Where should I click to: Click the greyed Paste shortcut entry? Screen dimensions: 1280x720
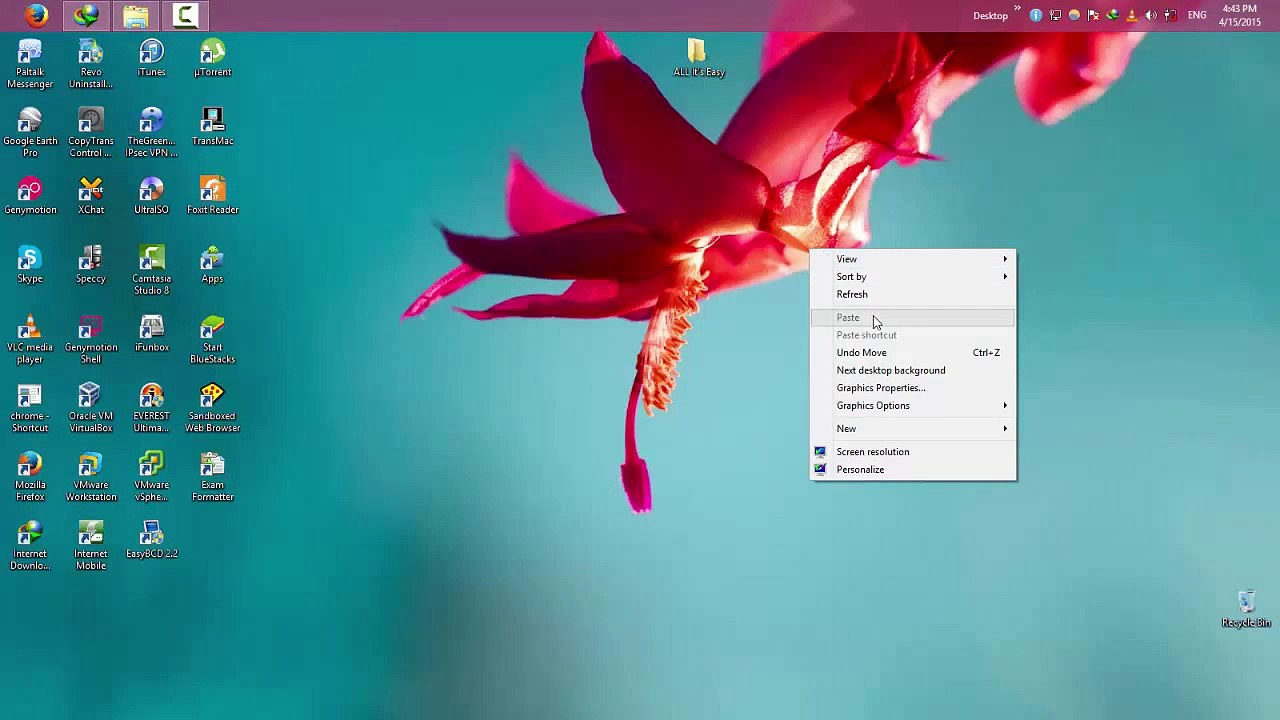coord(913,335)
